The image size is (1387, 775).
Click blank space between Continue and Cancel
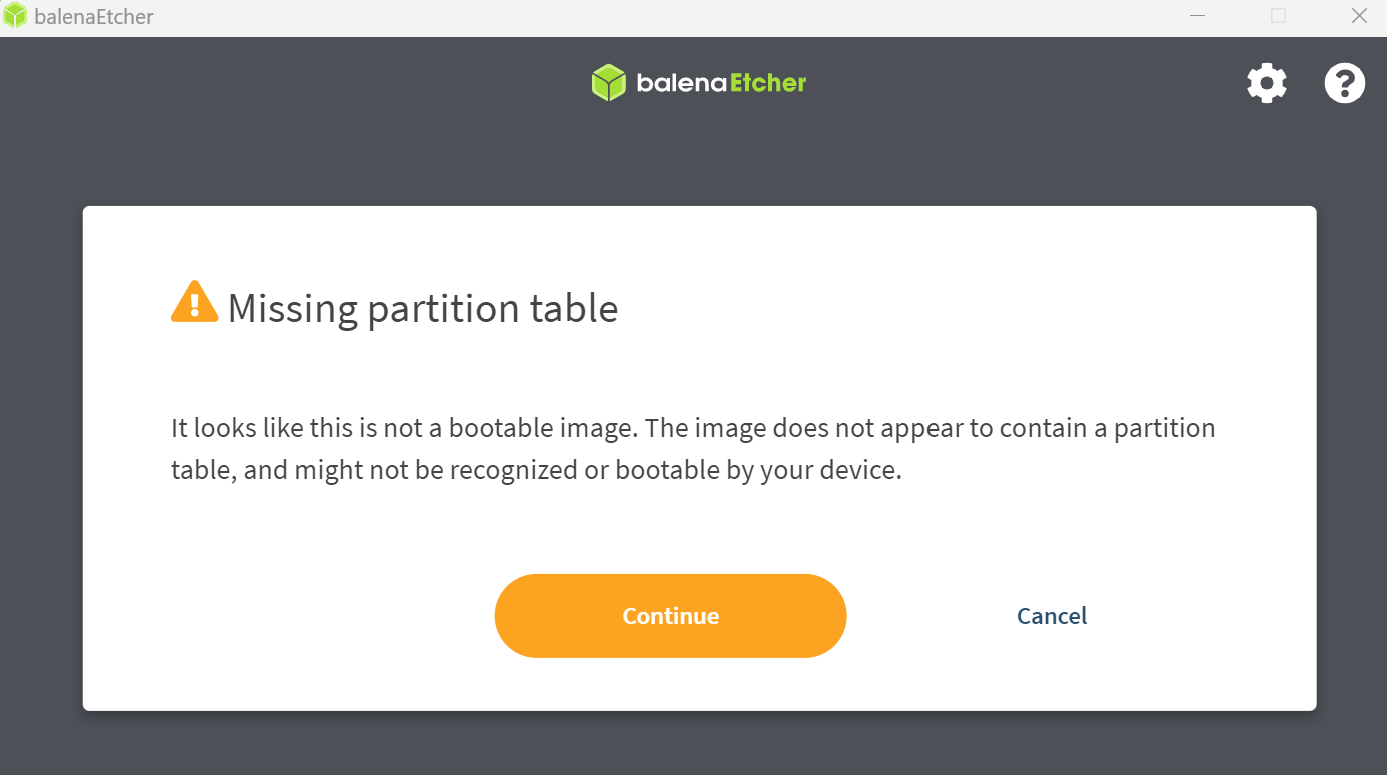(930, 616)
